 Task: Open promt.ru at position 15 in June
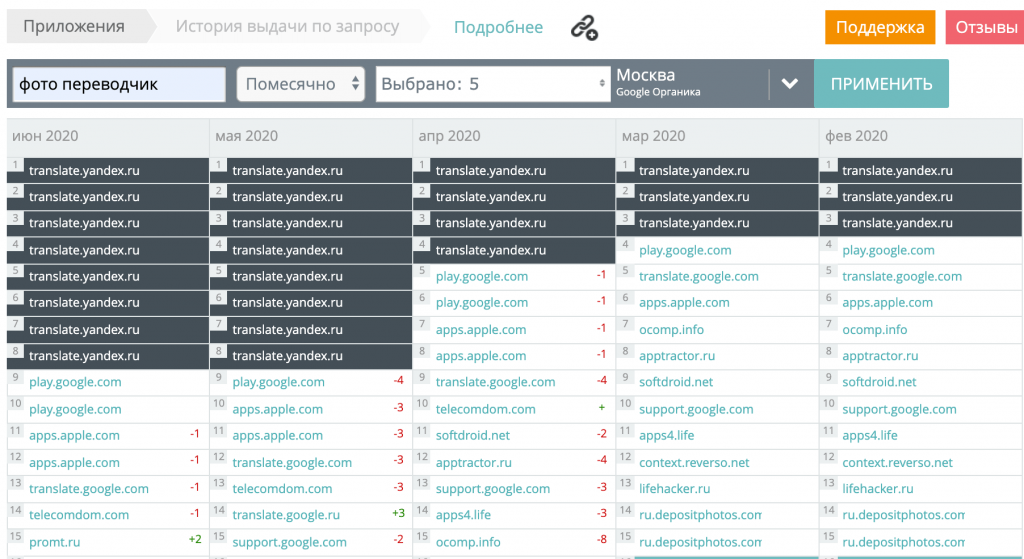click(54, 542)
